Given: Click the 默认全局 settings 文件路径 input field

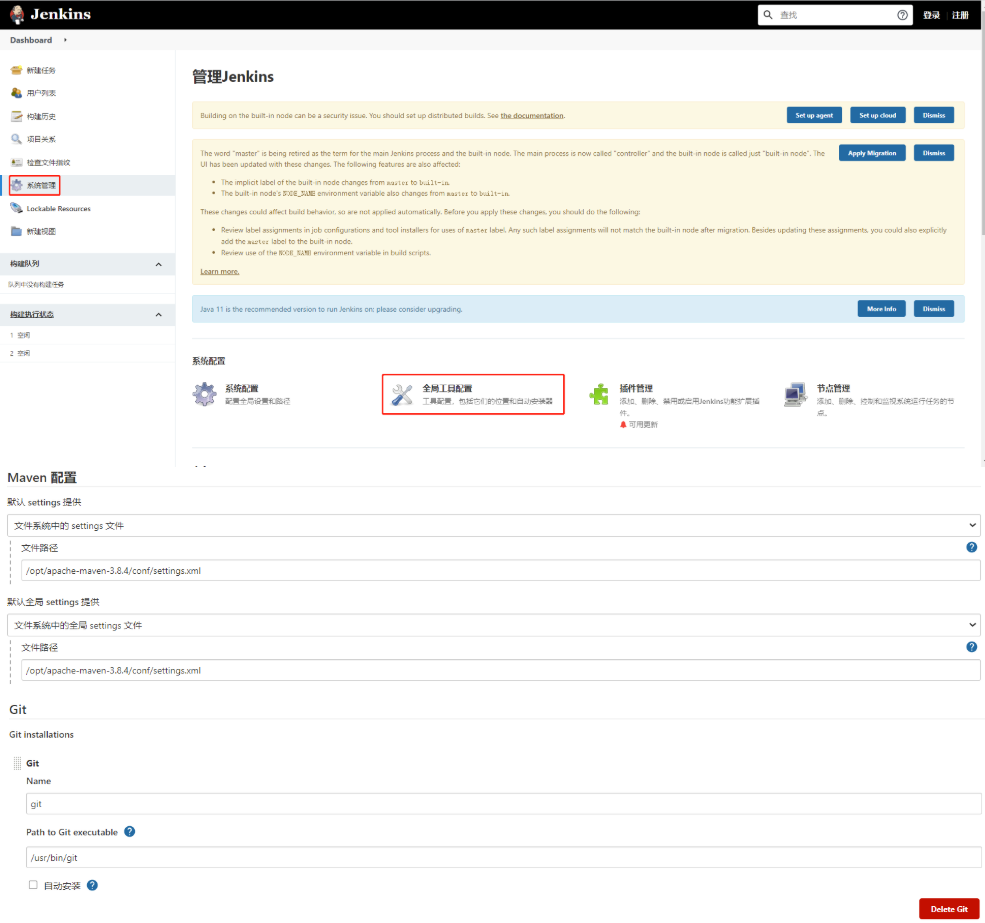Looking at the screenshot, I should coord(501,670).
